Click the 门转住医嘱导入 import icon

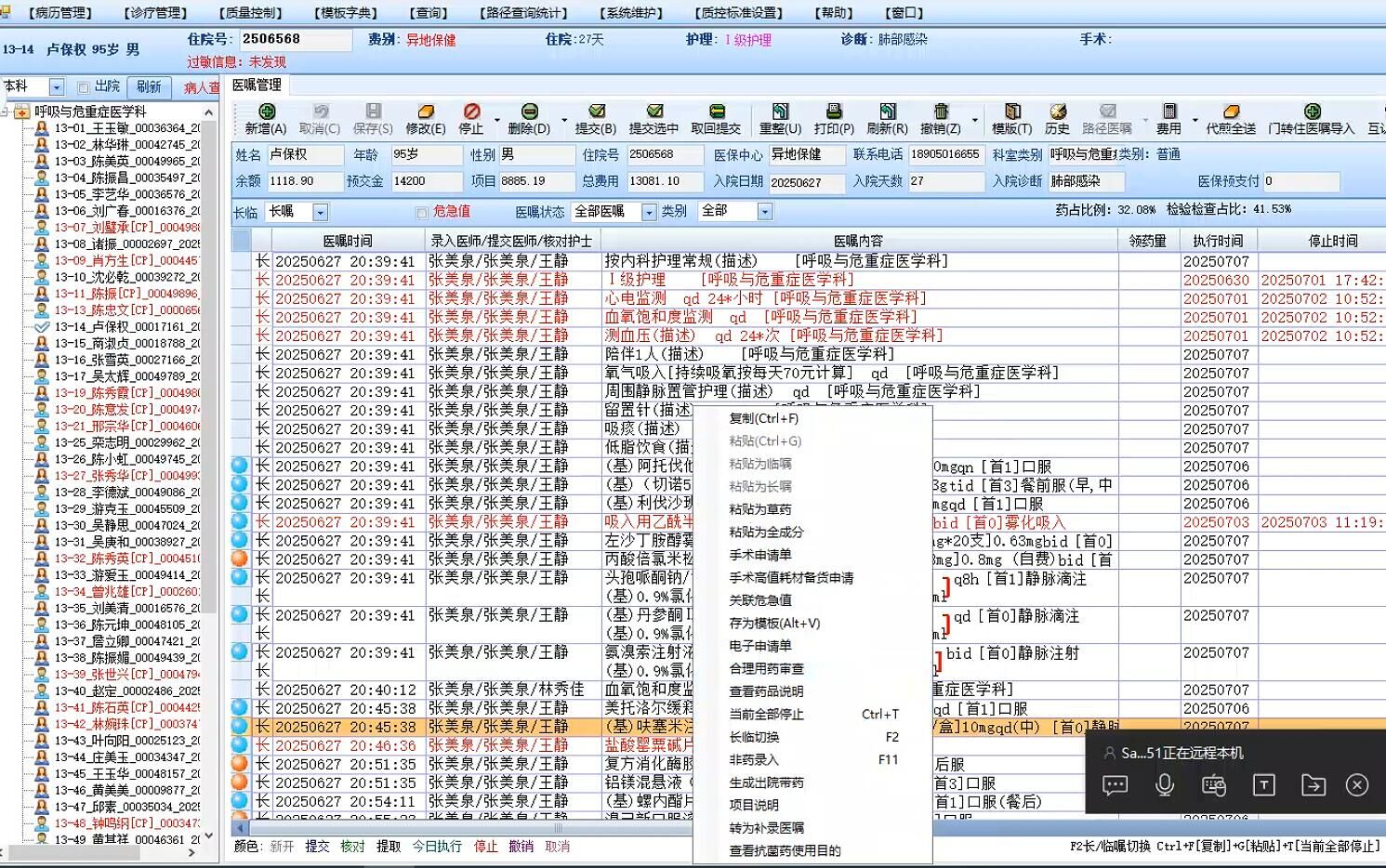pyautogui.click(x=1312, y=112)
